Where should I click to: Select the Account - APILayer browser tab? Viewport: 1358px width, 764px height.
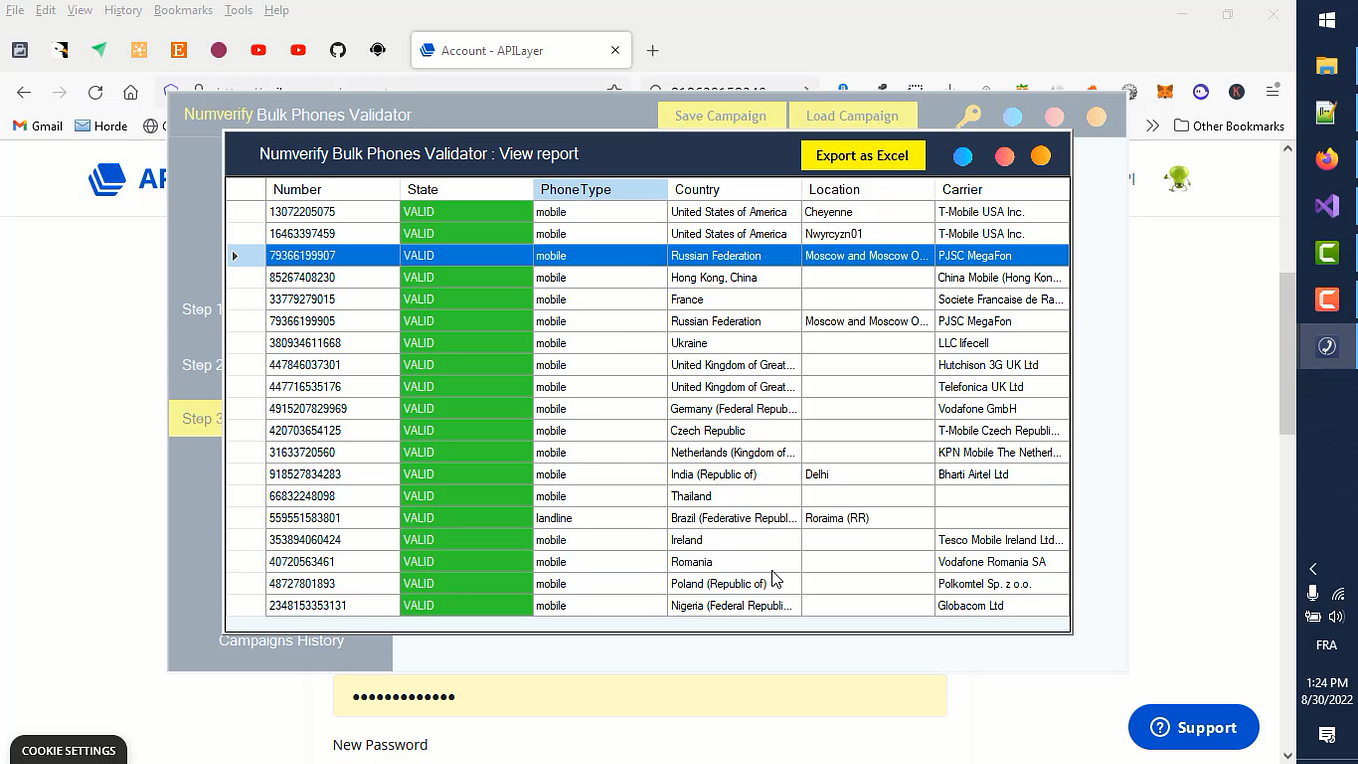tap(520, 49)
